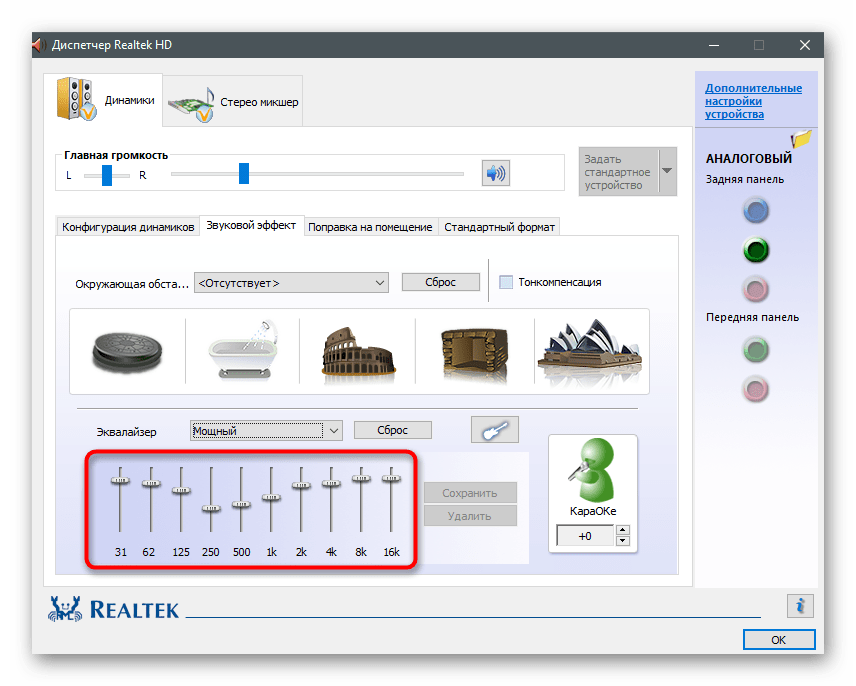Select the green rear panel audio jack
Viewport: 856px width, 686px height.
point(757,250)
